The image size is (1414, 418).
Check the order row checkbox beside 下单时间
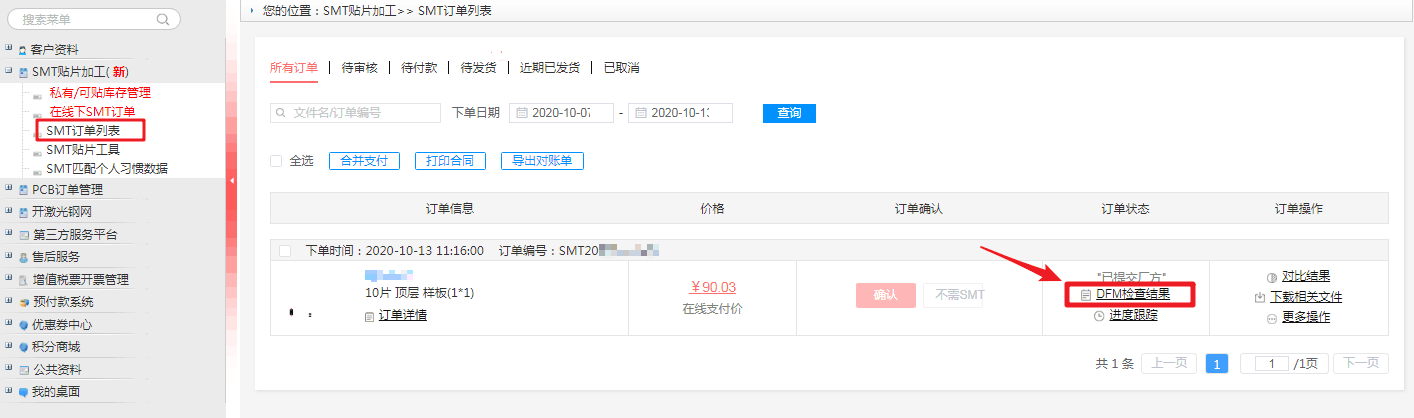[x=285, y=251]
